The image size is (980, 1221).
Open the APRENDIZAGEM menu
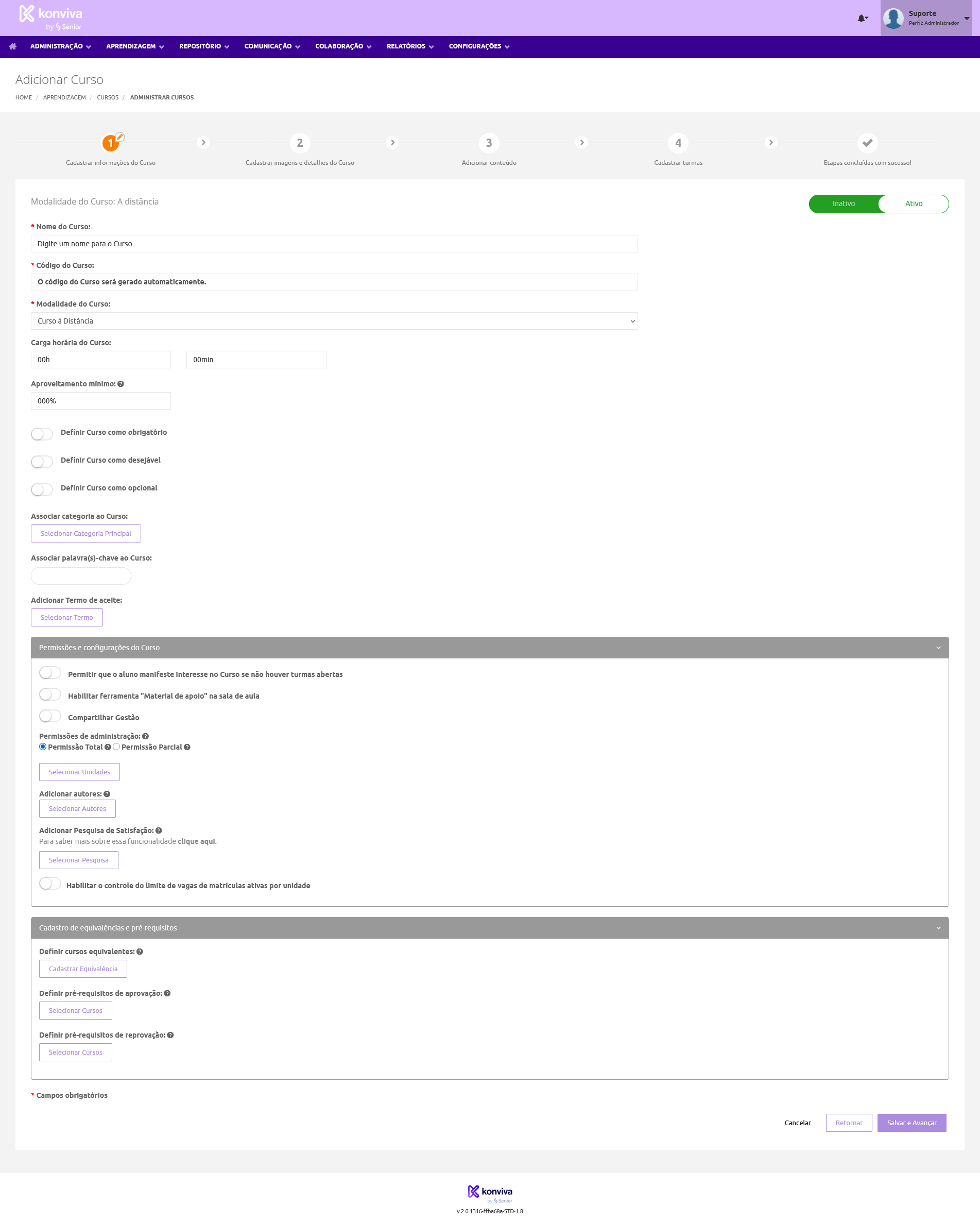135,46
